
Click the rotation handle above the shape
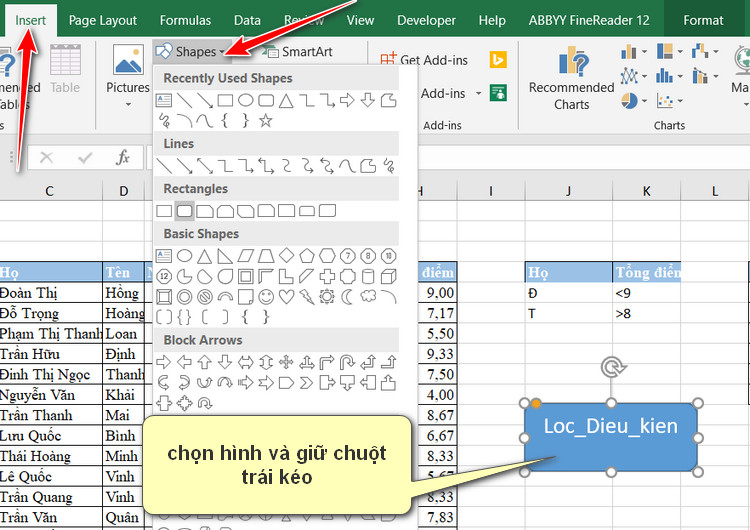(610, 367)
